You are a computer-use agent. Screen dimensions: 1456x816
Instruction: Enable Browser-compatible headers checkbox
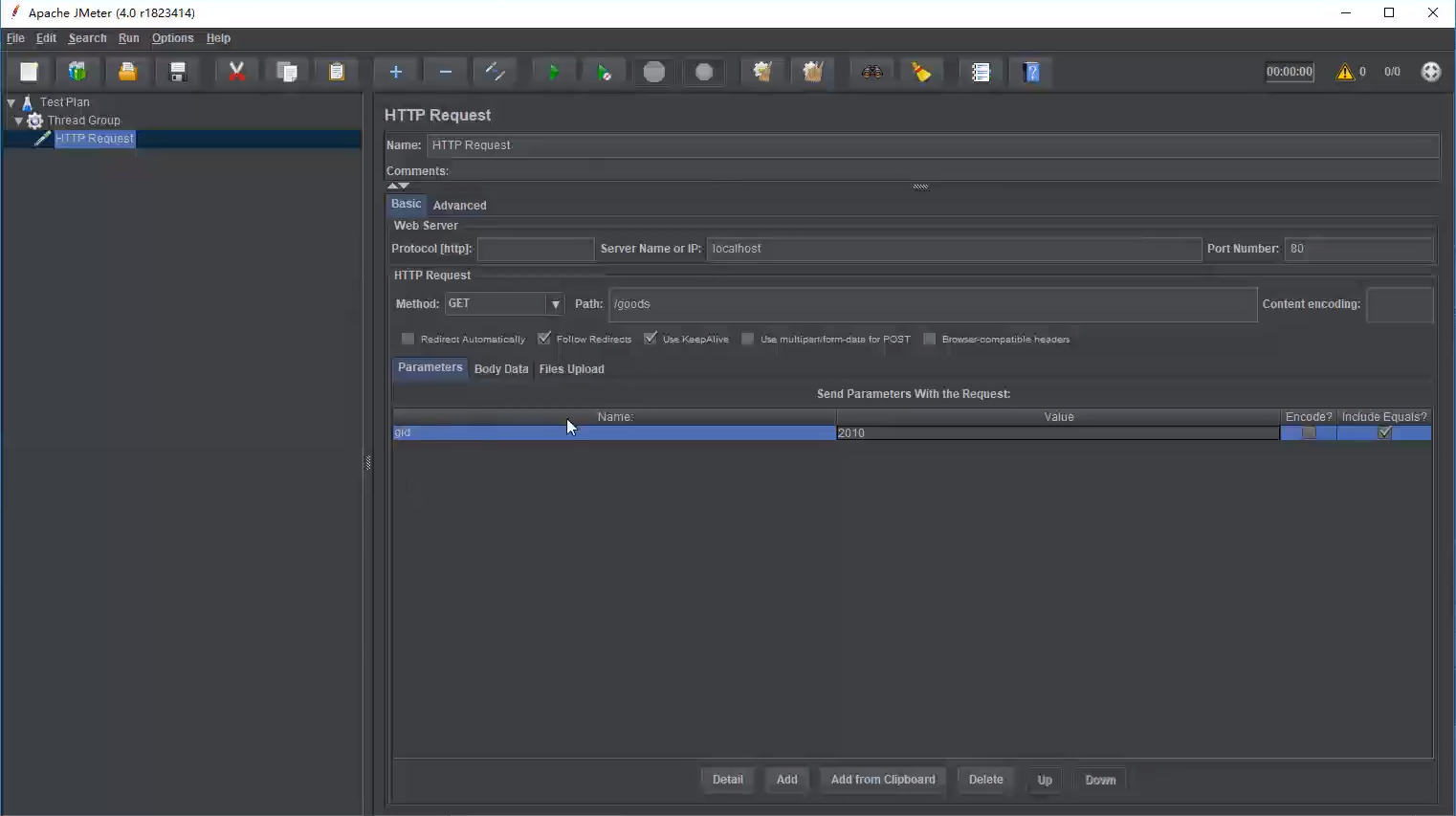click(x=929, y=339)
